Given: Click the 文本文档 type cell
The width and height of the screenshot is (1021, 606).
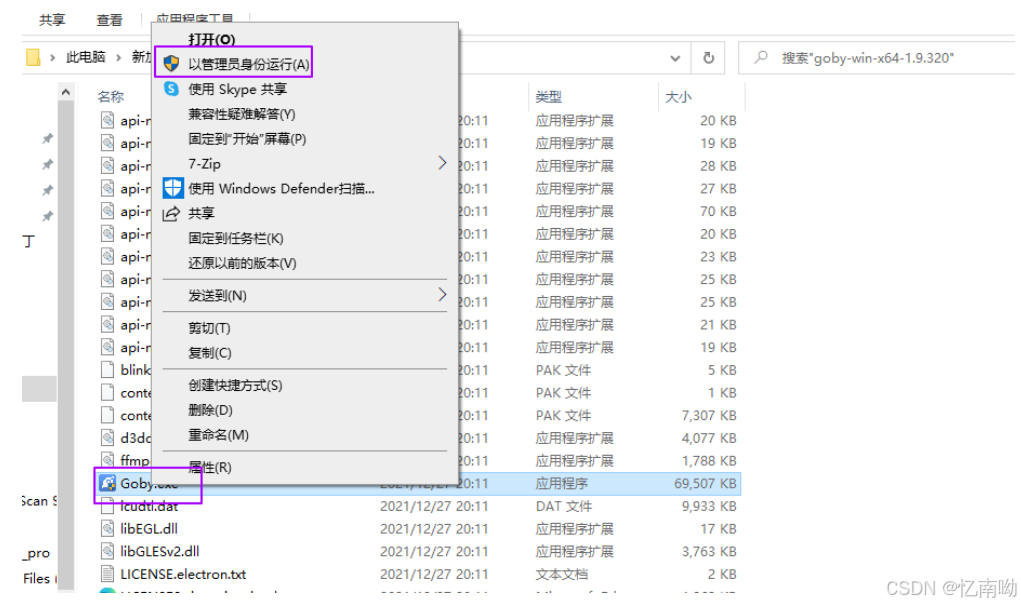Looking at the screenshot, I should pyautogui.click(x=561, y=574).
